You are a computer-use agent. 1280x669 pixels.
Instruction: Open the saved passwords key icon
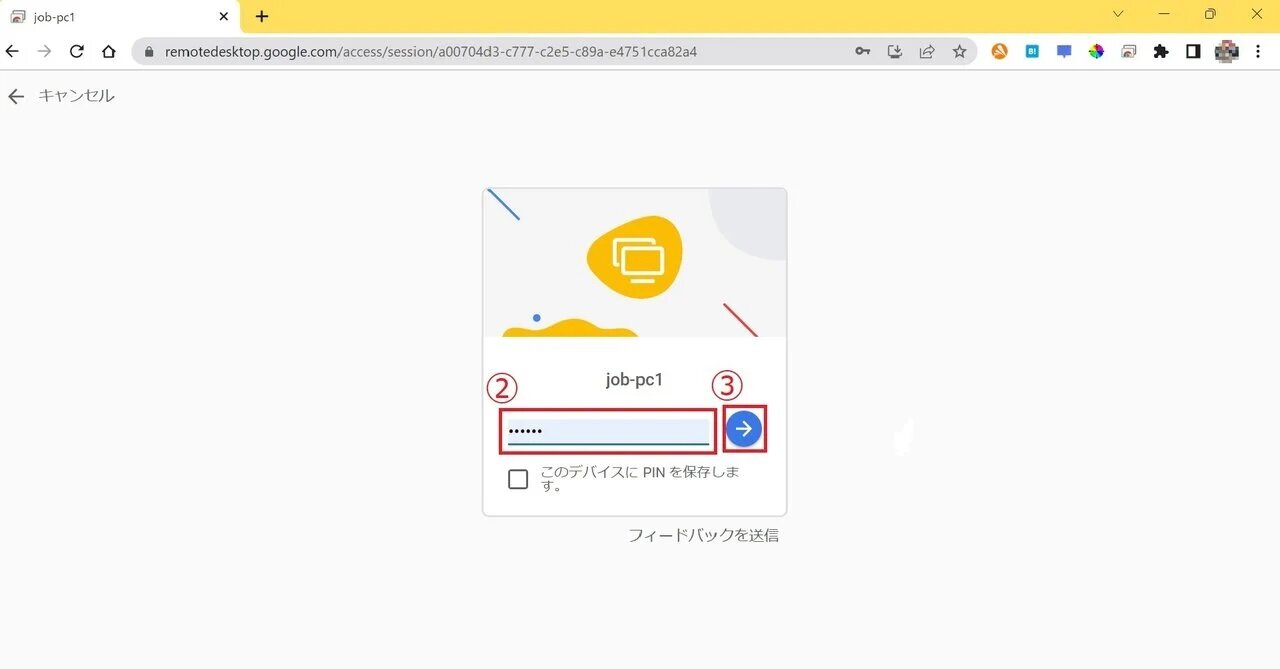click(862, 51)
